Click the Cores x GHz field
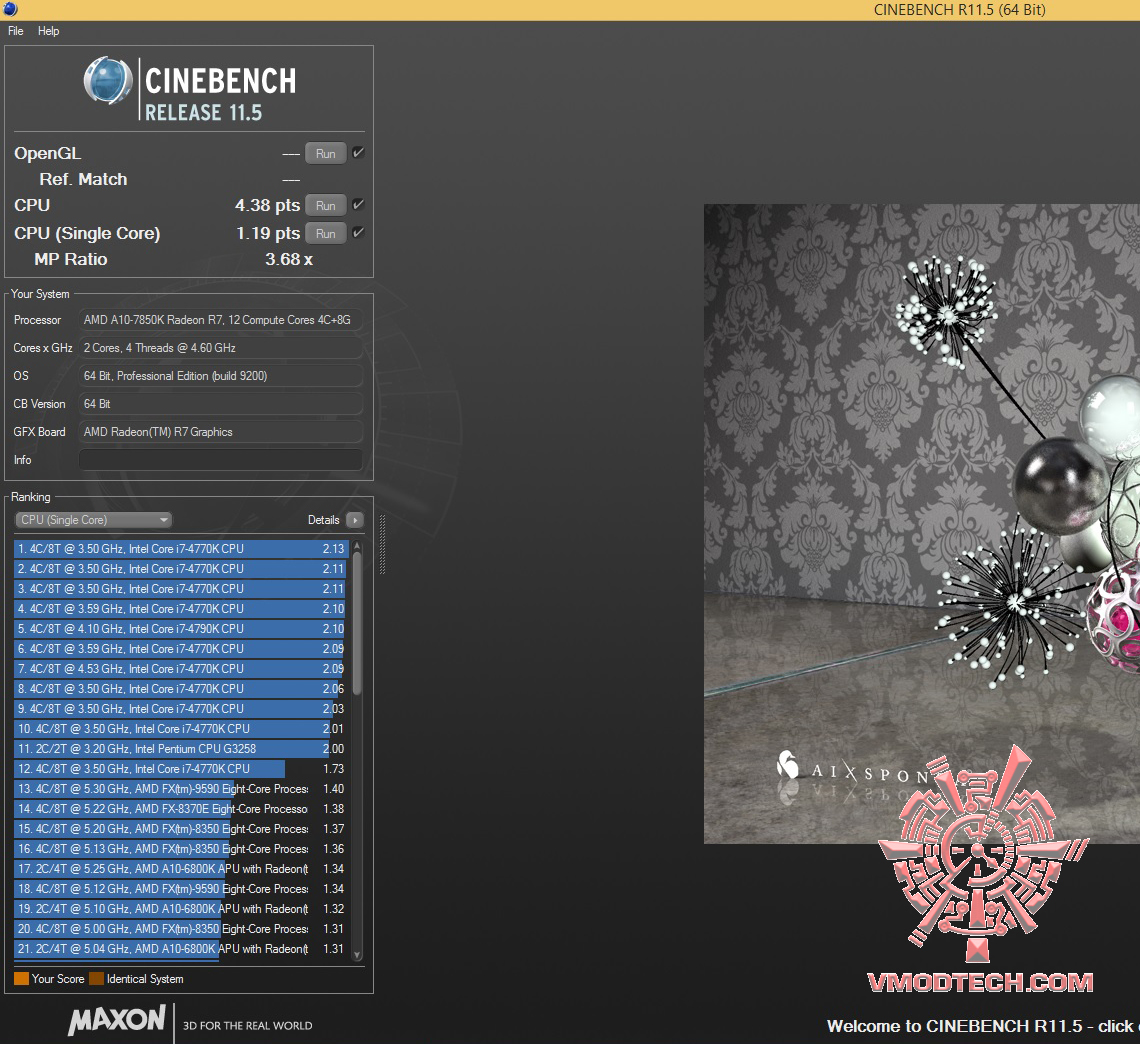The width and height of the screenshot is (1140, 1044). click(x=220, y=348)
